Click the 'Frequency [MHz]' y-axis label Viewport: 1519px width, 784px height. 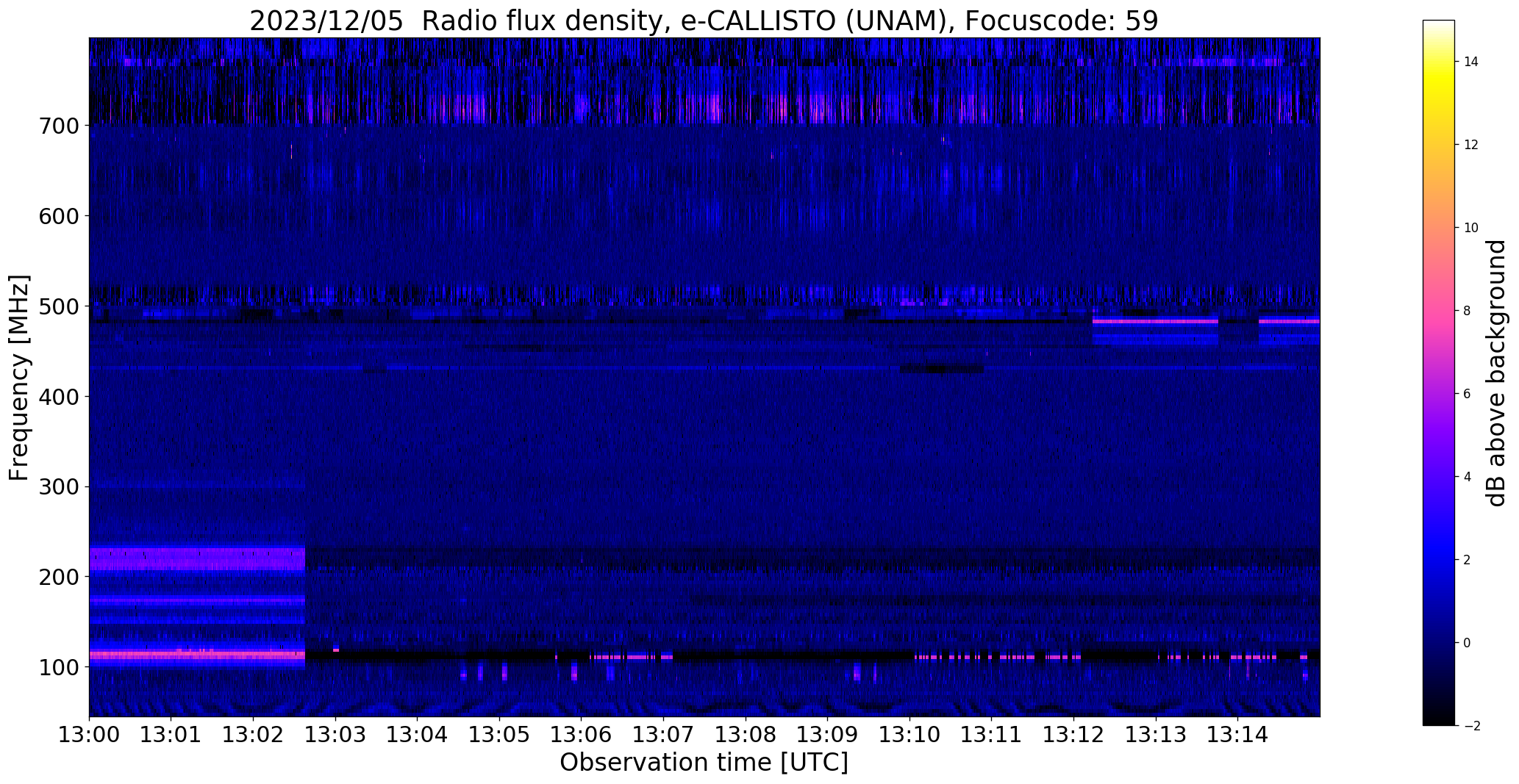tap(19, 378)
